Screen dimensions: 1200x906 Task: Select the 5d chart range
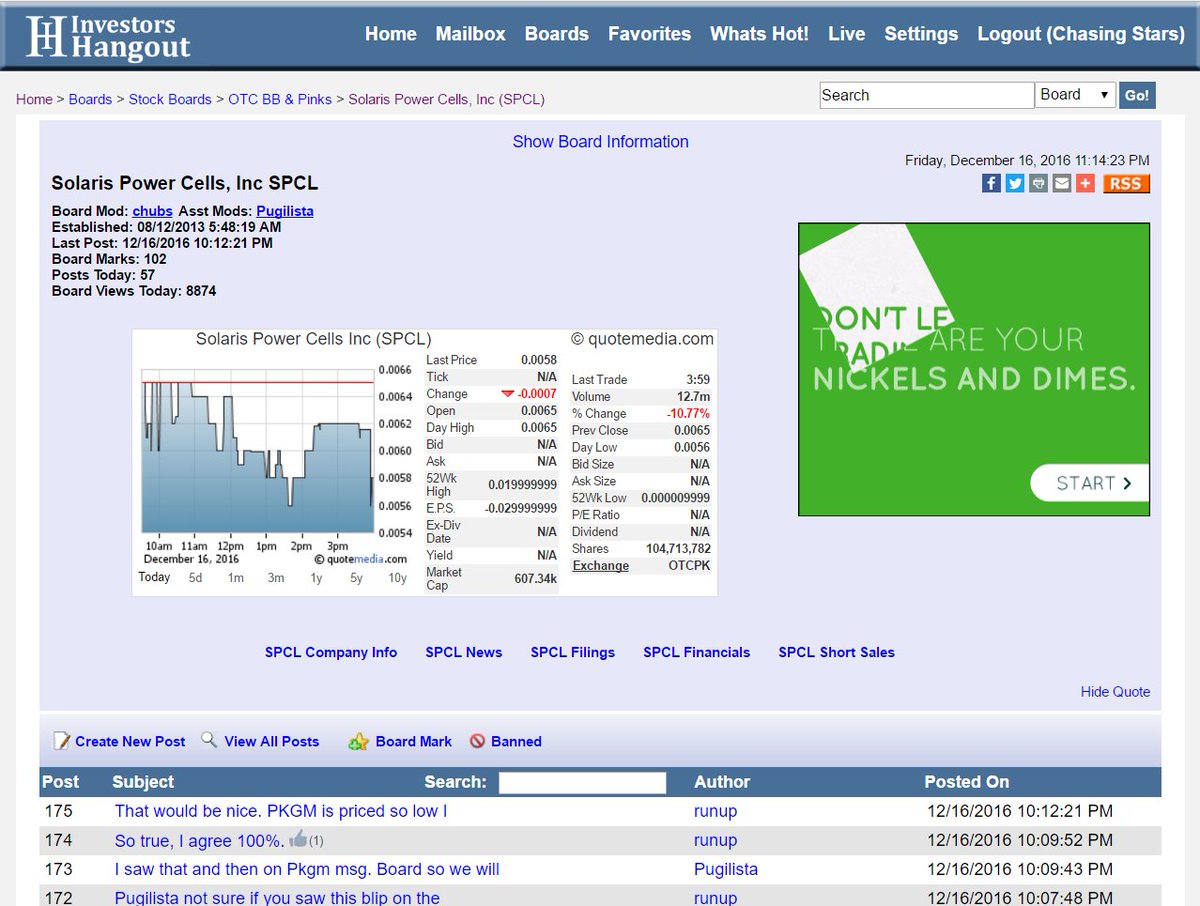[195, 578]
